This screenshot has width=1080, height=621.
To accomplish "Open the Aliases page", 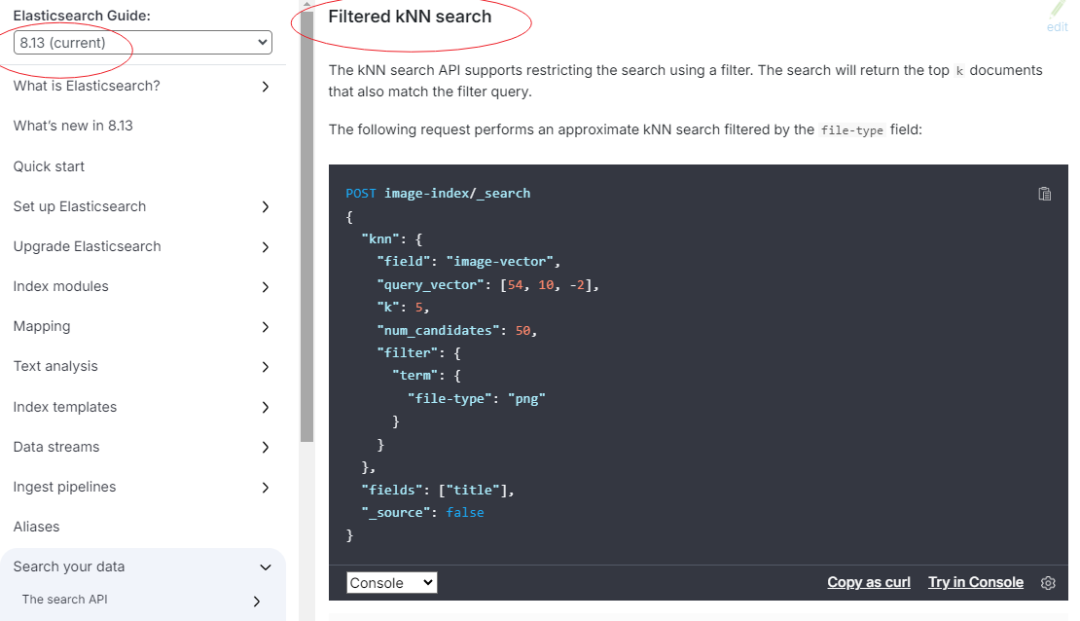I will [36, 527].
